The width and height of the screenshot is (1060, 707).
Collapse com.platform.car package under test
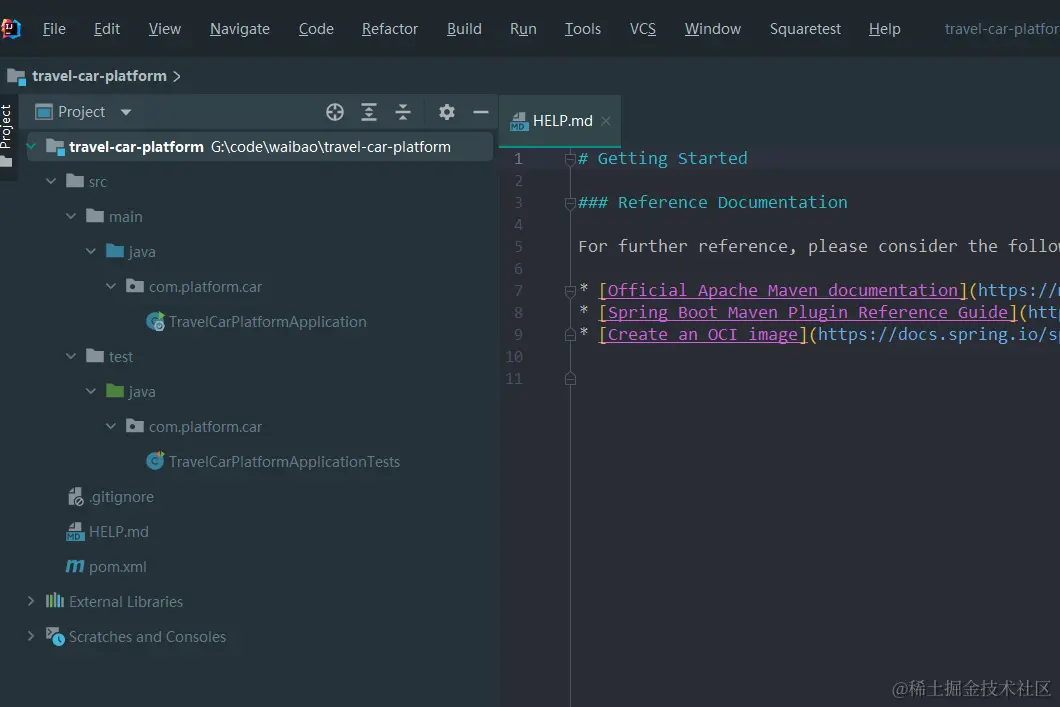click(x=111, y=426)
